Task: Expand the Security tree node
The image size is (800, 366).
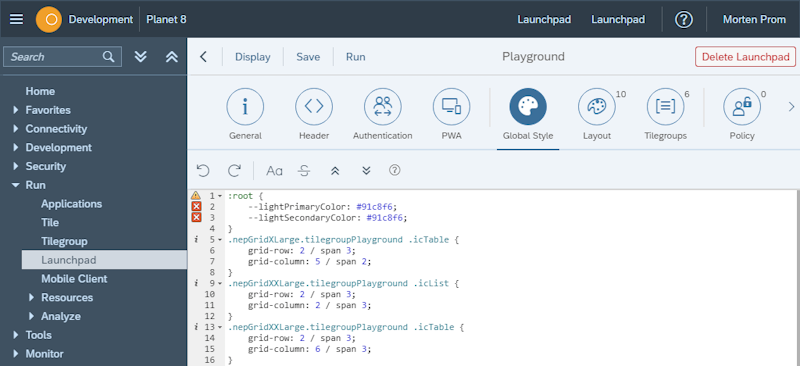Action: pos(16,166)
